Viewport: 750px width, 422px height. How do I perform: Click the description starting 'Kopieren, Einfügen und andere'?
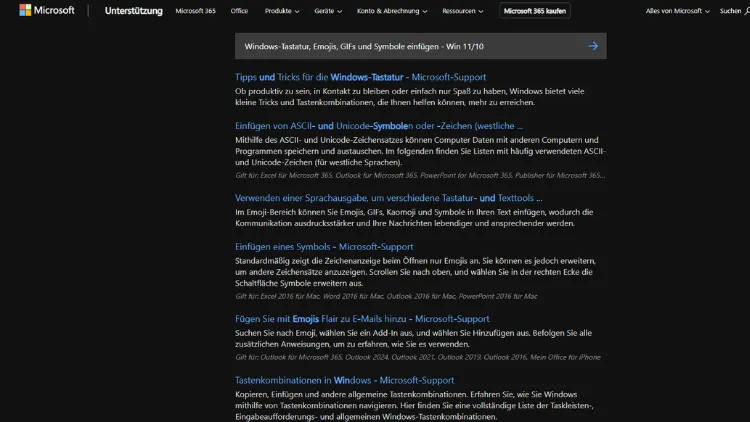click(x=414, y=405)
